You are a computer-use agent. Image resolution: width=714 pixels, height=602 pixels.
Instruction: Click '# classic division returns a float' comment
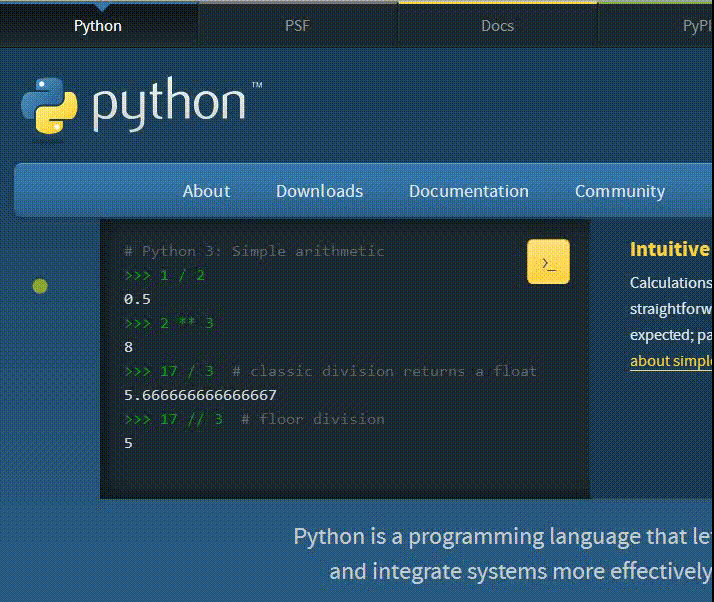(384, 372)
